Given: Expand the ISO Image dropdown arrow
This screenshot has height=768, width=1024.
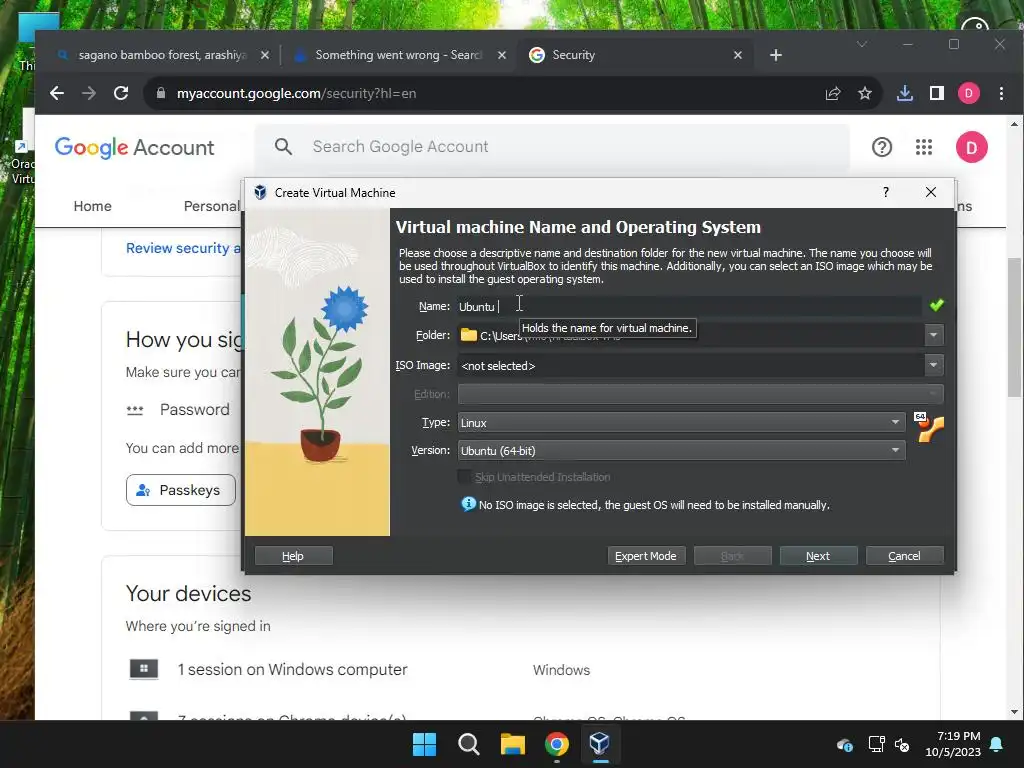Looking at the screenshot, I should (934, 365).
